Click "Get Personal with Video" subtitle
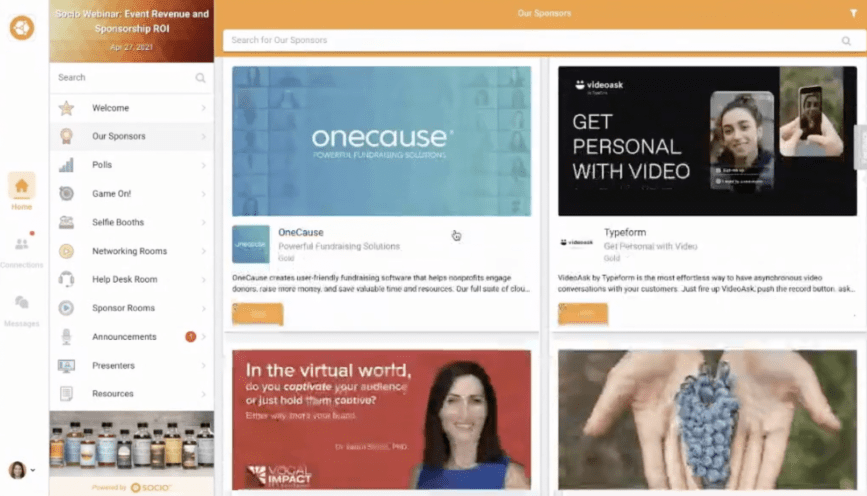 pyautogui.click(x=650, y=246)
